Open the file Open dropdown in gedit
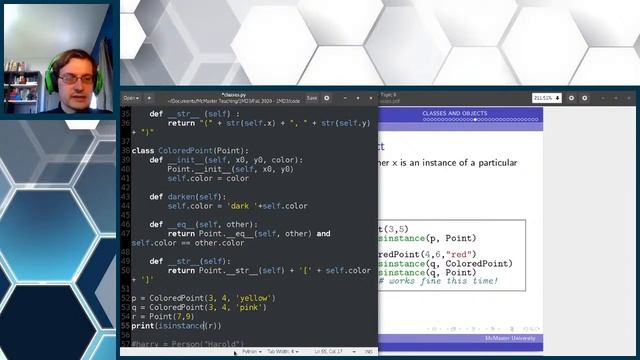The width and height of the screenshot is (640, 360). click(x=131, y=98)
